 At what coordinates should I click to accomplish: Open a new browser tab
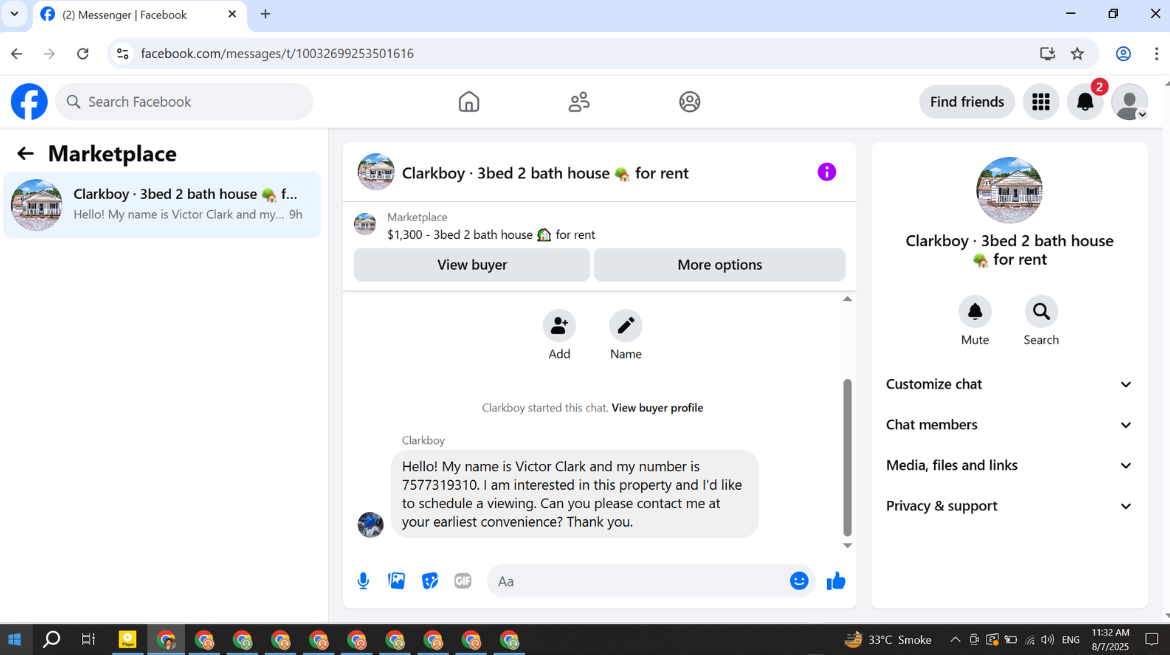tap(265, 14)
